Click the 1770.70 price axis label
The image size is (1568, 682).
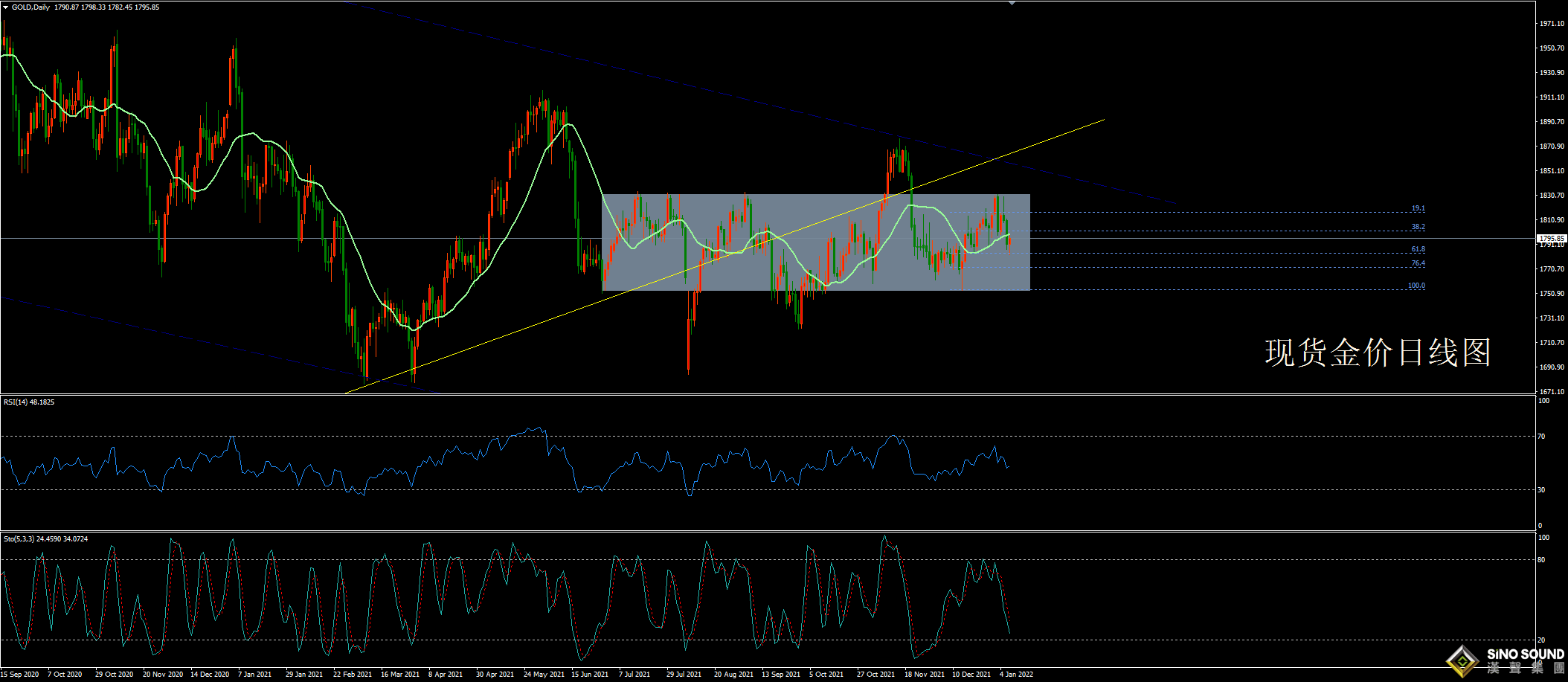pos(1552,269)
